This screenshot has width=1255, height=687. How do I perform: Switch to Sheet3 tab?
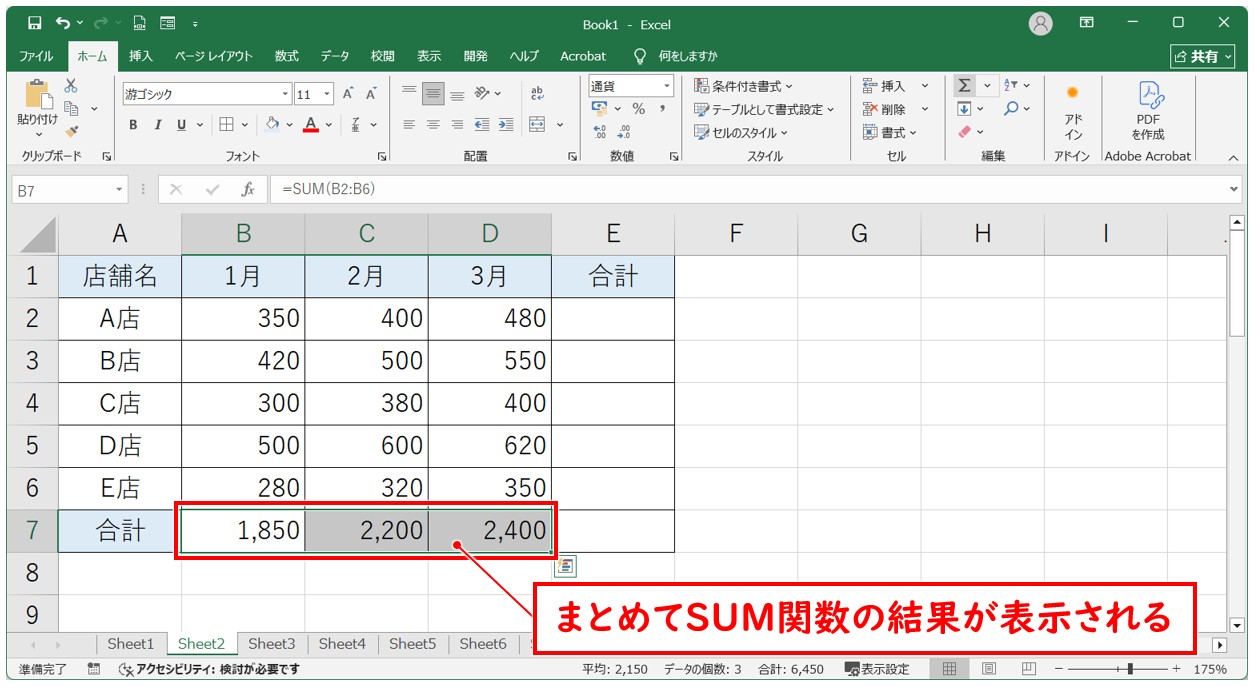point(272,644)
